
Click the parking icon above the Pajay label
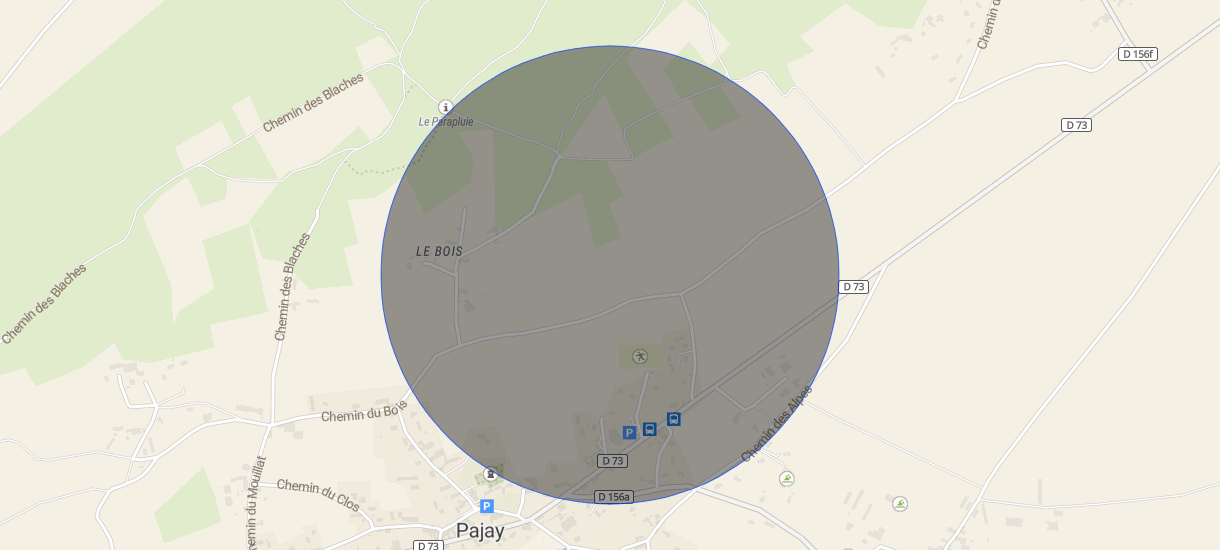tap(487, 506)
